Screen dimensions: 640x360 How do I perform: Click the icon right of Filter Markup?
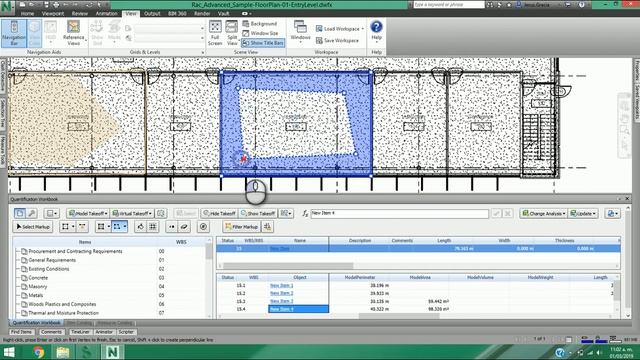[x=267, y=227]
